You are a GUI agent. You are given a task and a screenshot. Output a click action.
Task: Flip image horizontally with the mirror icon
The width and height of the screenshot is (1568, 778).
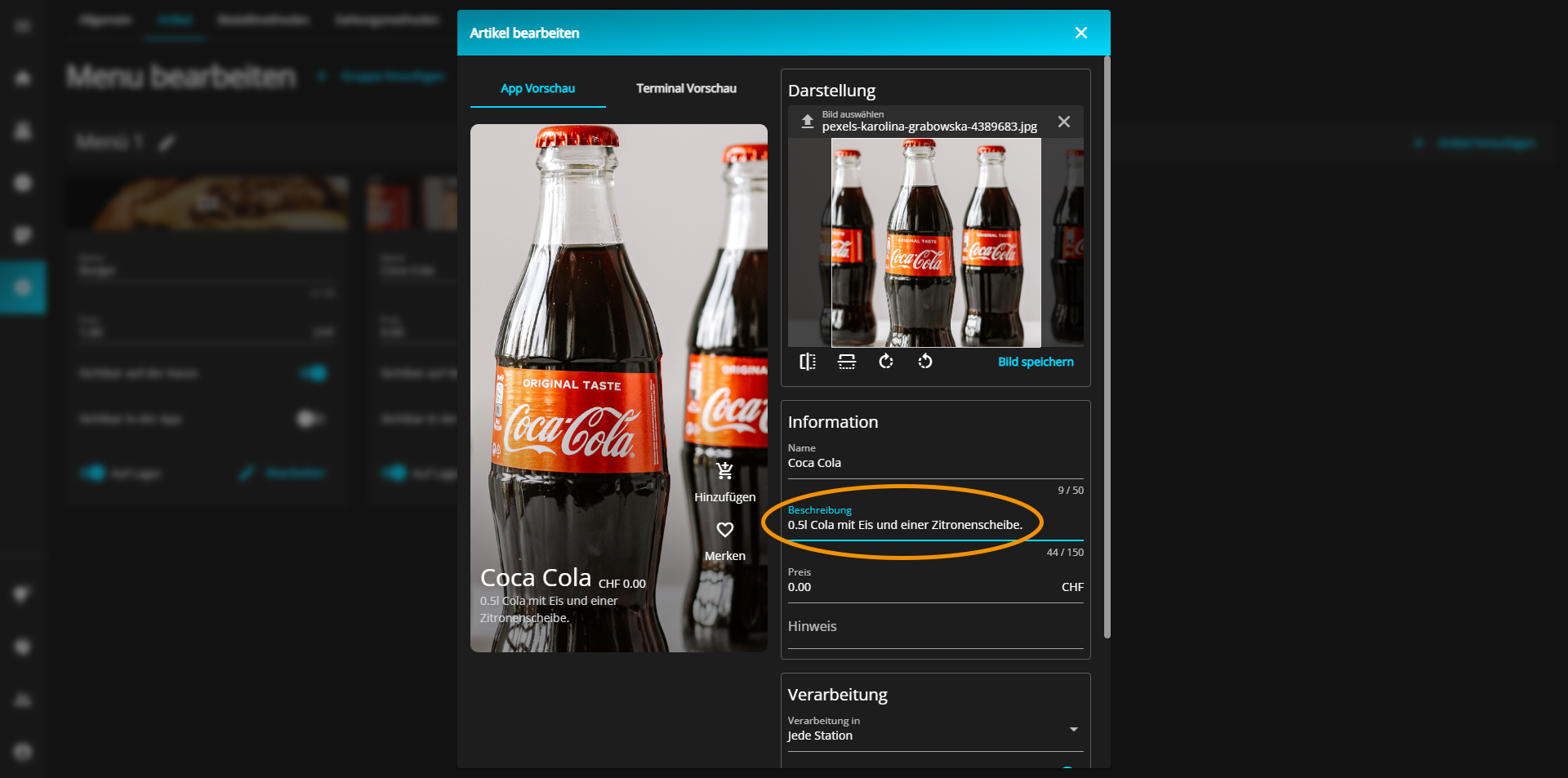tap(808, 362)
